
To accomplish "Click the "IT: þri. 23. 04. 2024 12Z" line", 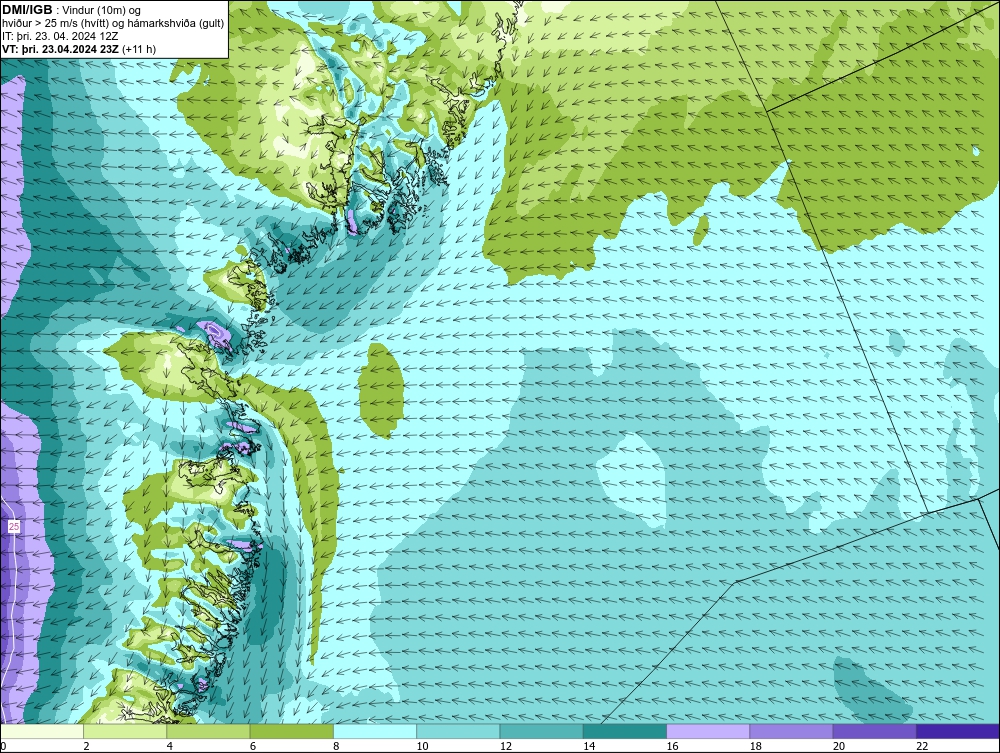I will pos(60,36).
